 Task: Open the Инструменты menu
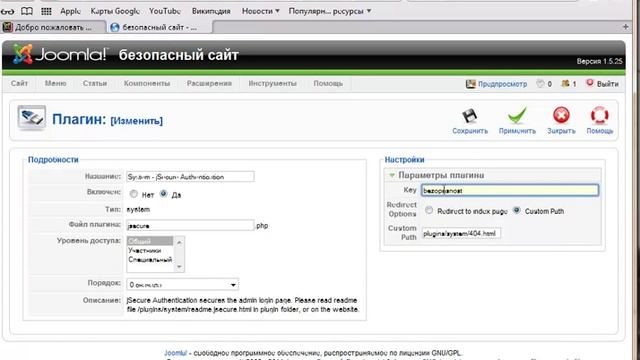[272, 83]
